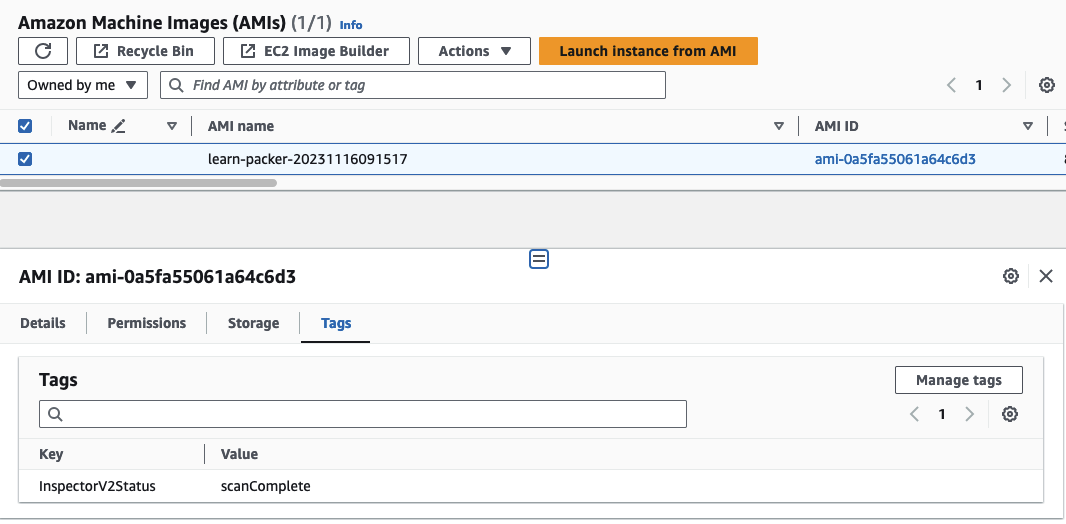Viewport: 1066px width, 524px height.
Task: Uncheck the learn-packer AMI row checkbox
Action: tap(26, 159)
